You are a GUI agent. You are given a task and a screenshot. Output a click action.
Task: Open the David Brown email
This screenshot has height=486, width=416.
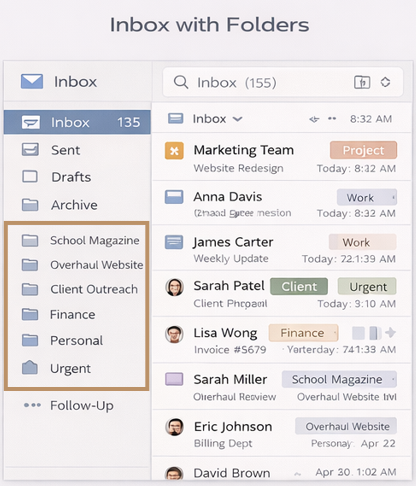[282, 469]
